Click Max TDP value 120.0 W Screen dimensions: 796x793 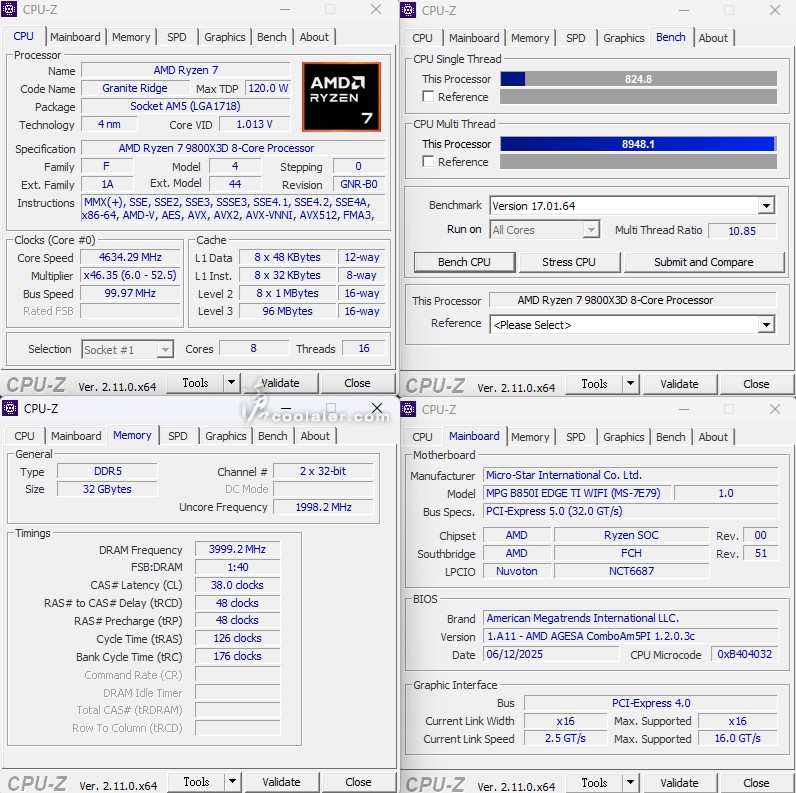[x=268, y=88]
